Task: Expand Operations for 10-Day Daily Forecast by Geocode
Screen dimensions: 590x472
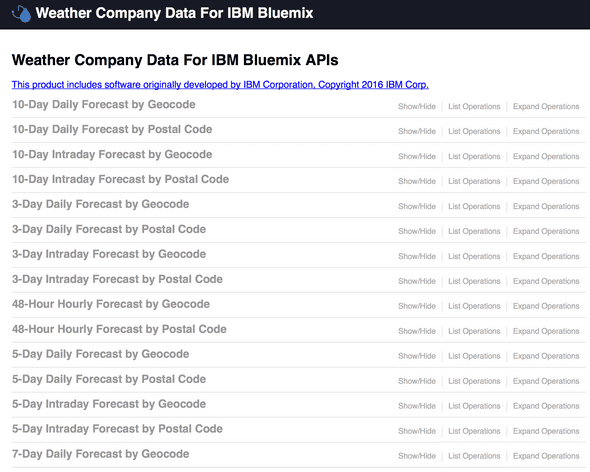Action: click(546, 107)
